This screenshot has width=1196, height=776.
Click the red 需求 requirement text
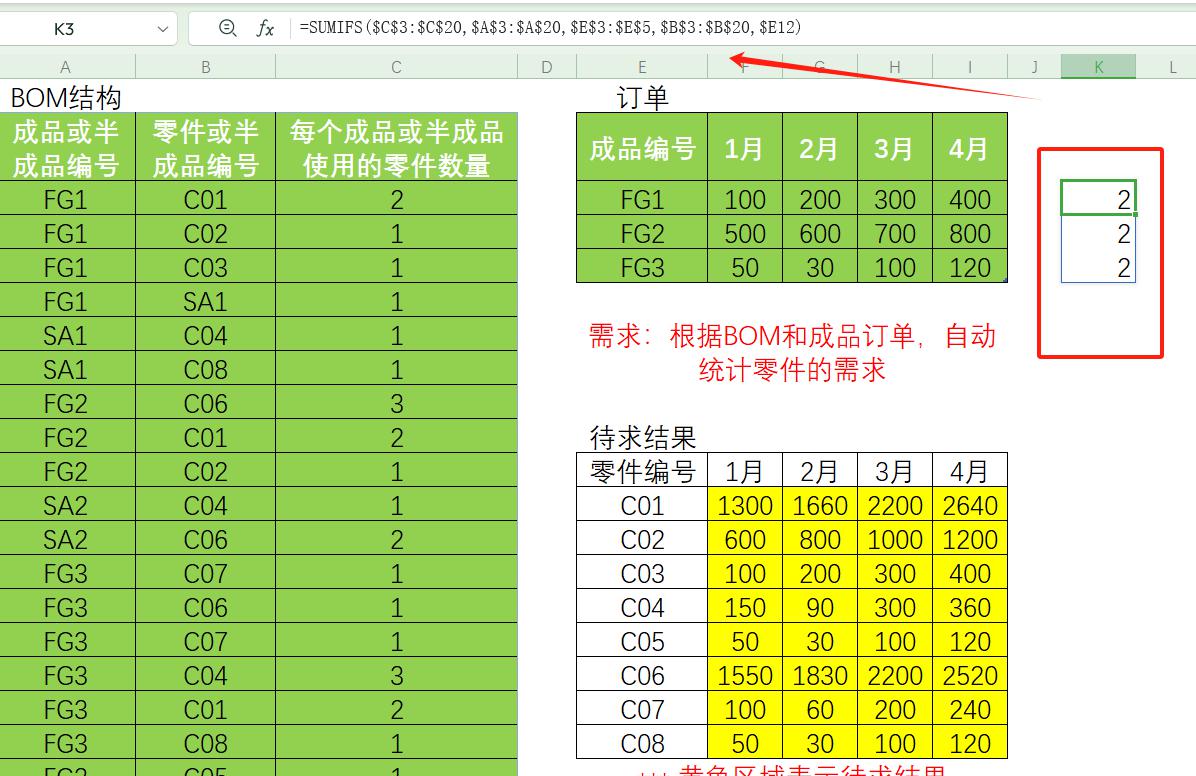(x=792, y=353)
